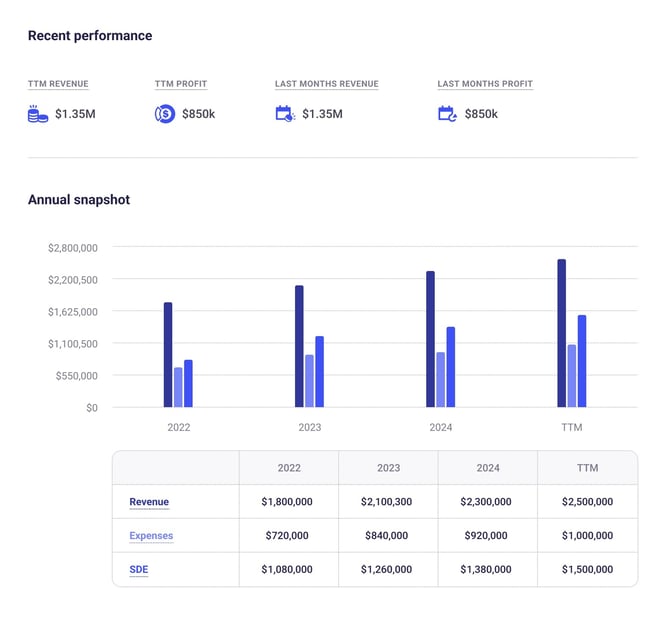Click the LAST MONTHS REVENUE label
This screenshot has width=670, height=617.
[326, 84]
